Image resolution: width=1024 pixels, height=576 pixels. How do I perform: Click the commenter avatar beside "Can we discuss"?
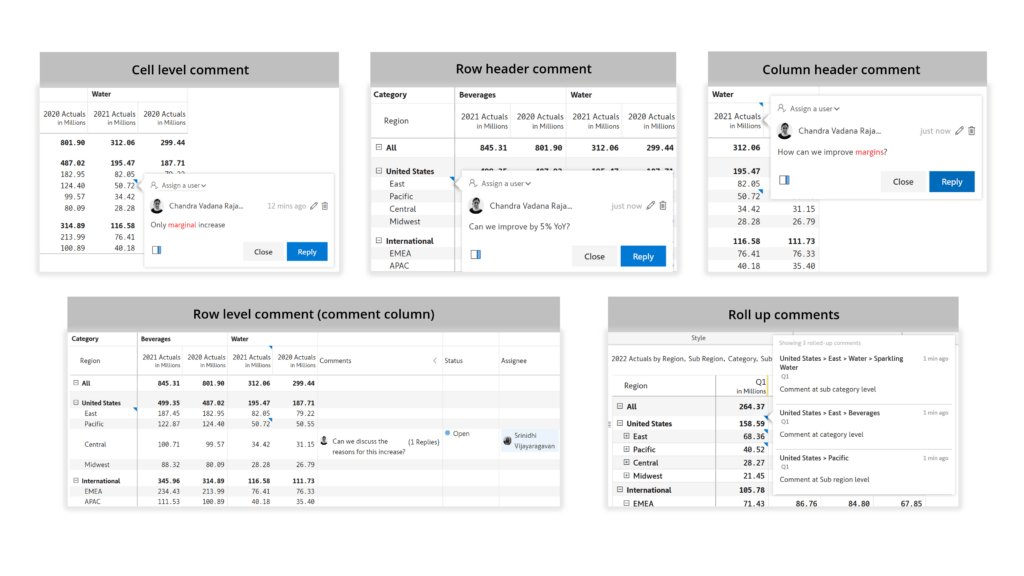(325, 440)
